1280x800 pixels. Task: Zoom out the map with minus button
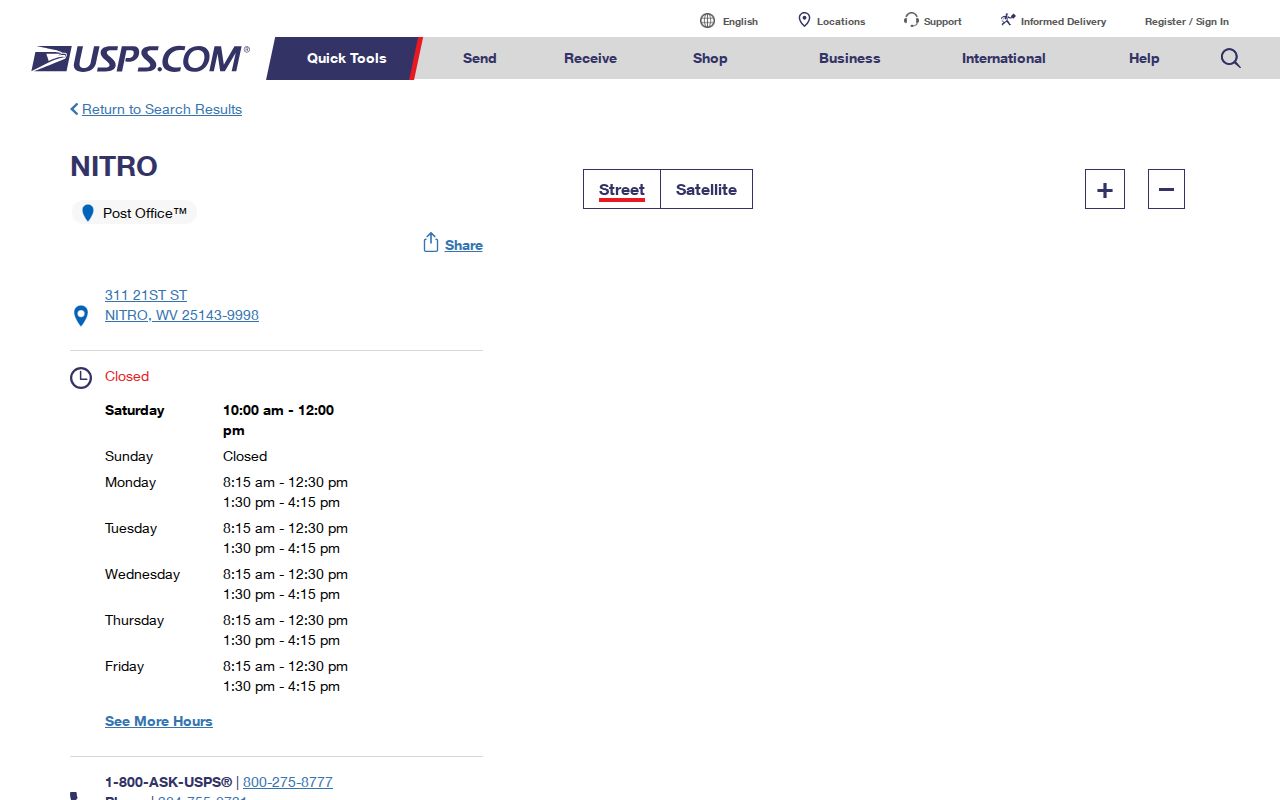point(1166,189)
